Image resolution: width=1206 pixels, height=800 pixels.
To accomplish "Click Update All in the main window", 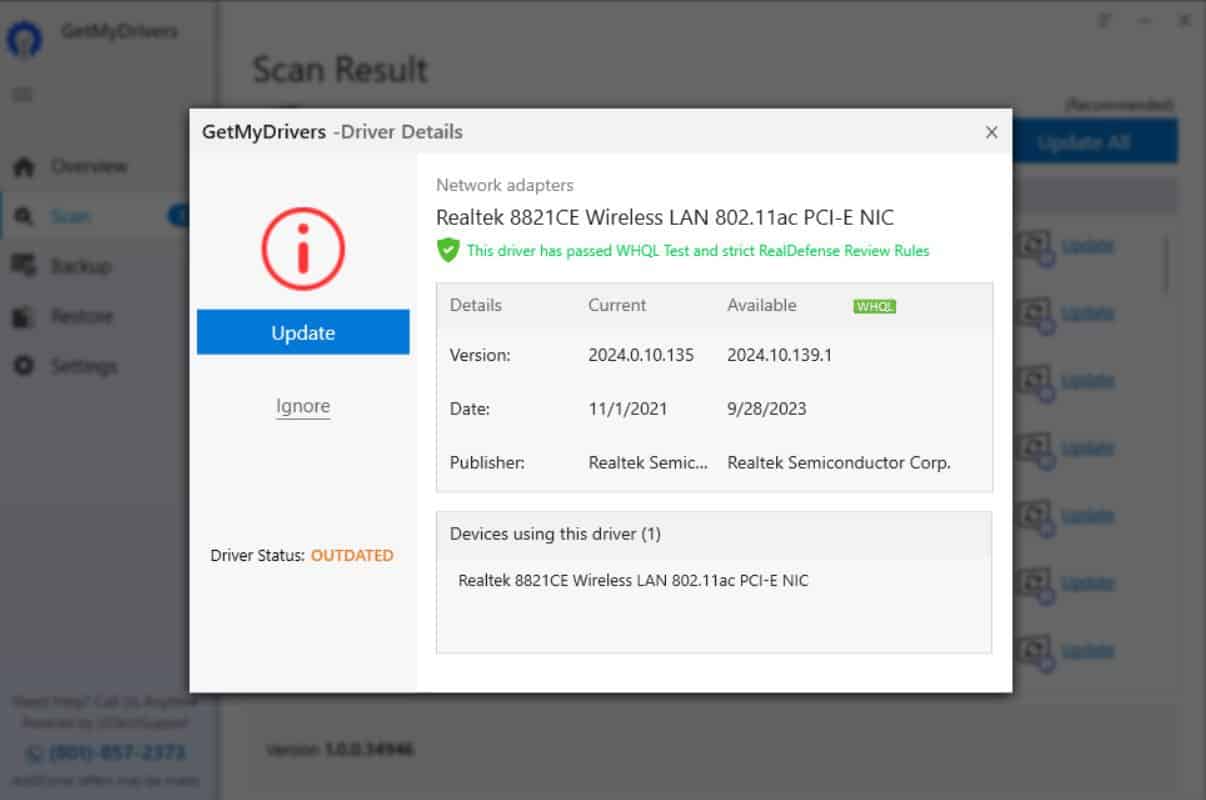I will pyautogui.click(x=1096, y=142).
